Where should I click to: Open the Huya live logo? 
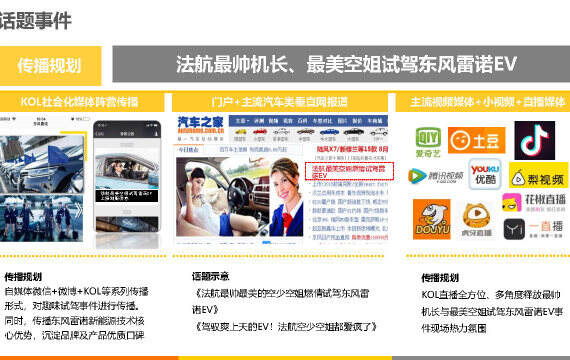tap(476, 220)
